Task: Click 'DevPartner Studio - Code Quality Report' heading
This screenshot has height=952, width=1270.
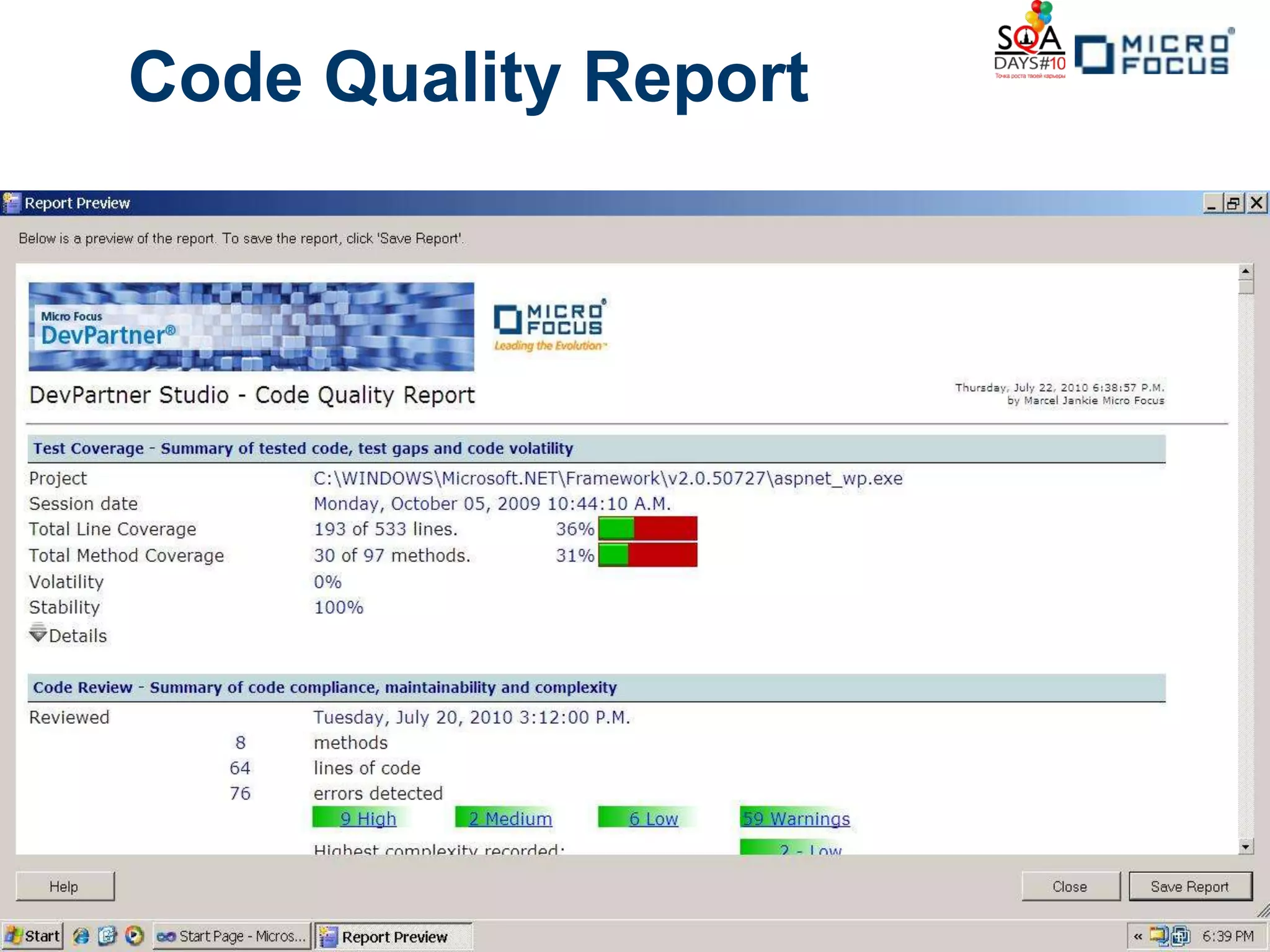Action: pos(252,395)
